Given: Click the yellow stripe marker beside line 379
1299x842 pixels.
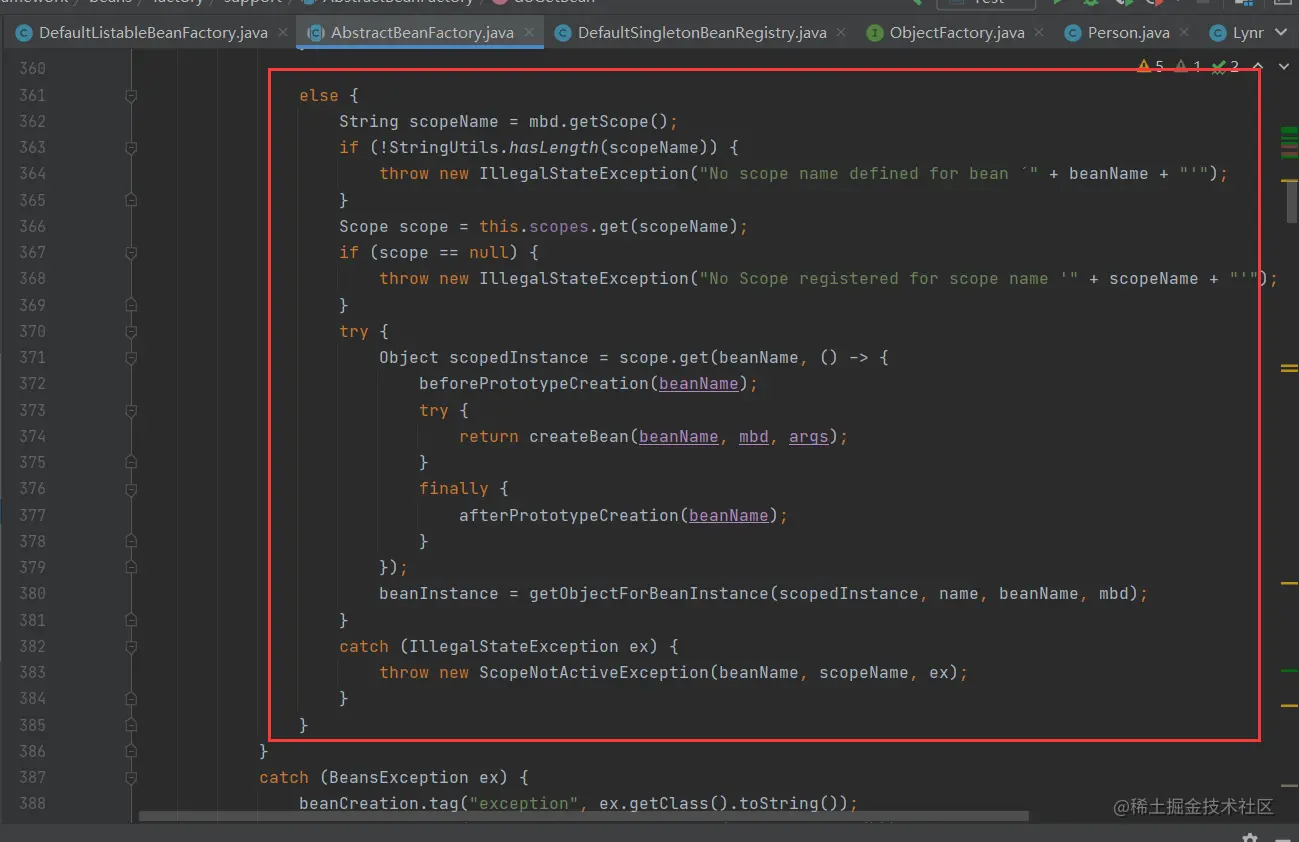Looking at the screenshot, I should 1289,581.
